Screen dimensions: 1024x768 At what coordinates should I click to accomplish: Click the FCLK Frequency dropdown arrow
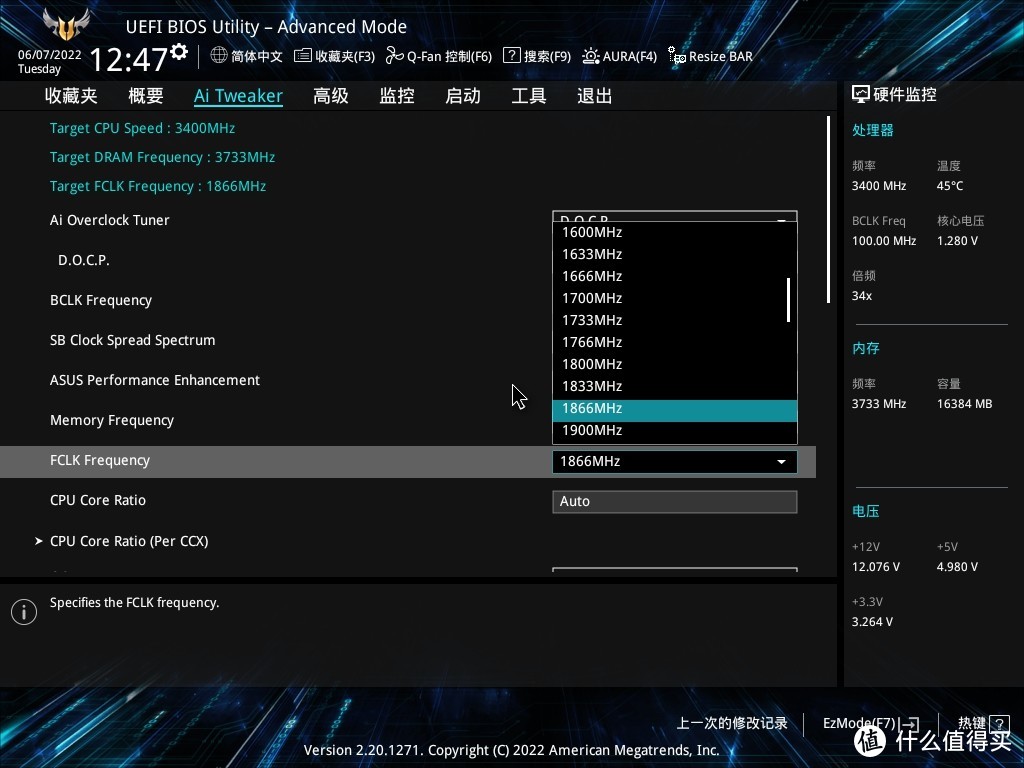tap(781, 462)
